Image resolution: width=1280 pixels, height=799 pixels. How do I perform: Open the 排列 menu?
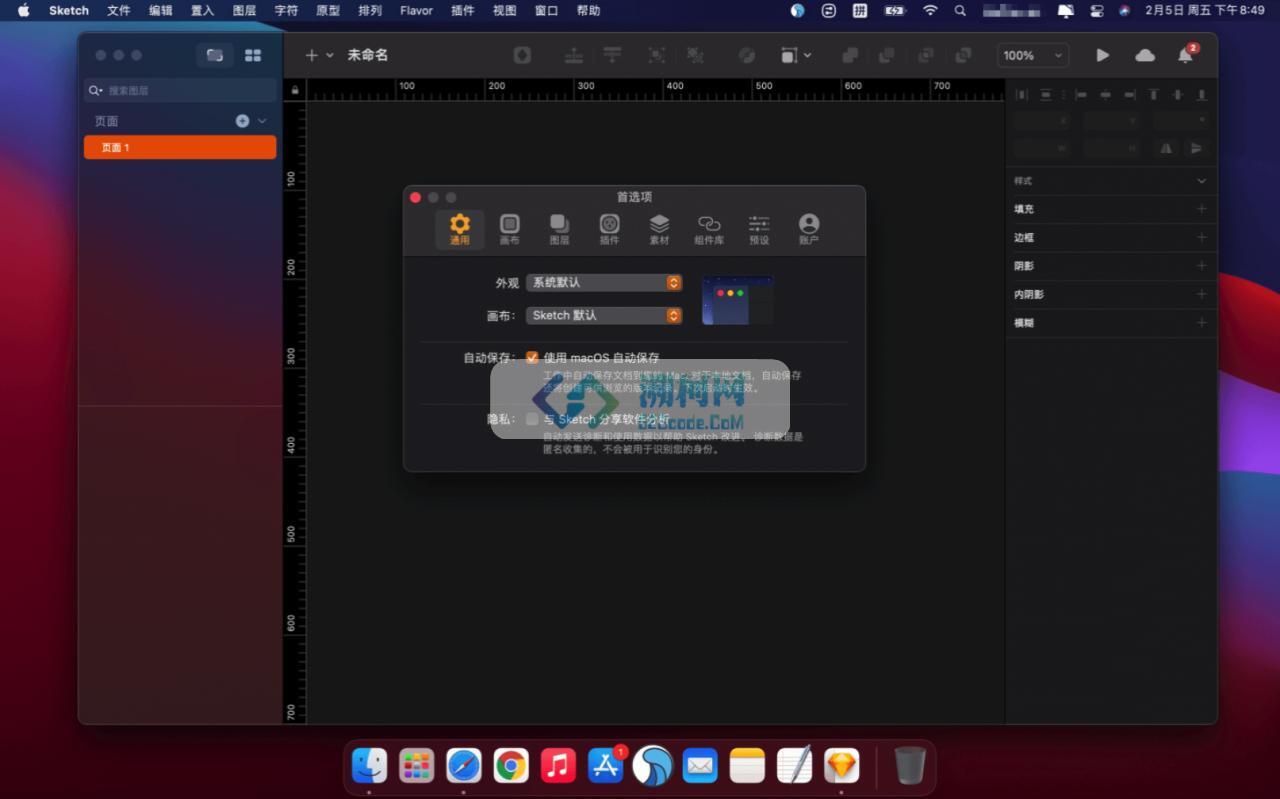point(370,11)
